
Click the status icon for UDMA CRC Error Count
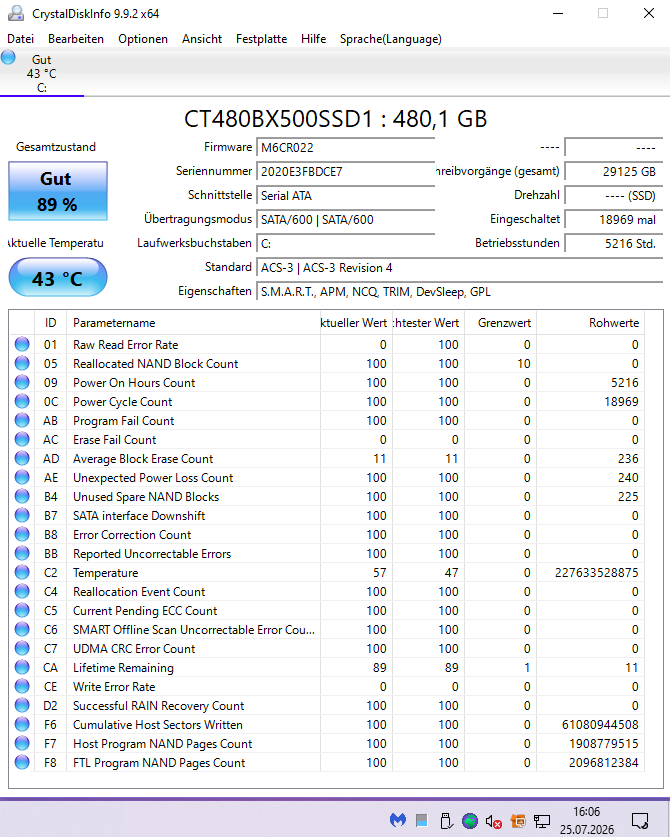pos(22,649)
